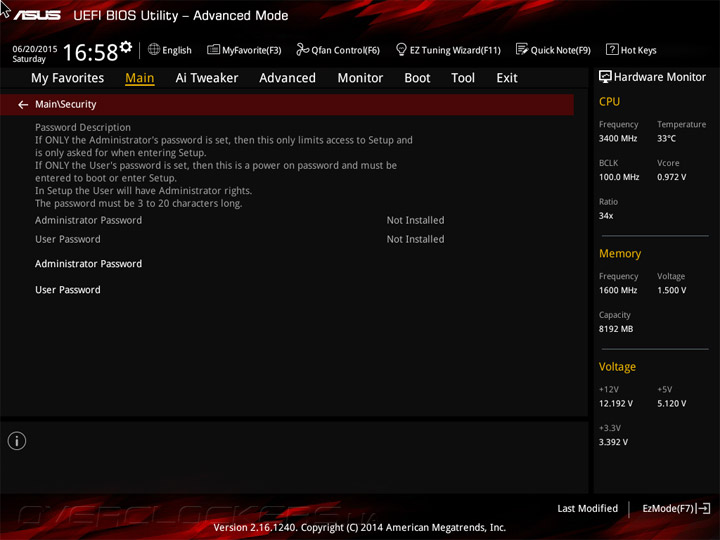Click the memory frequency 1600 MHz value
Screen dimensions: 720x540
[618, 290]
